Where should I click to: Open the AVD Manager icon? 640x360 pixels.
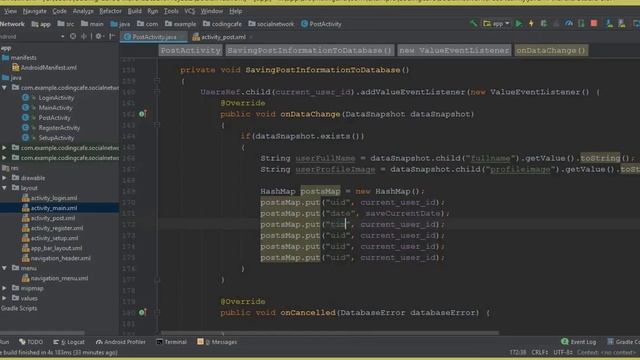click(609, 24)
